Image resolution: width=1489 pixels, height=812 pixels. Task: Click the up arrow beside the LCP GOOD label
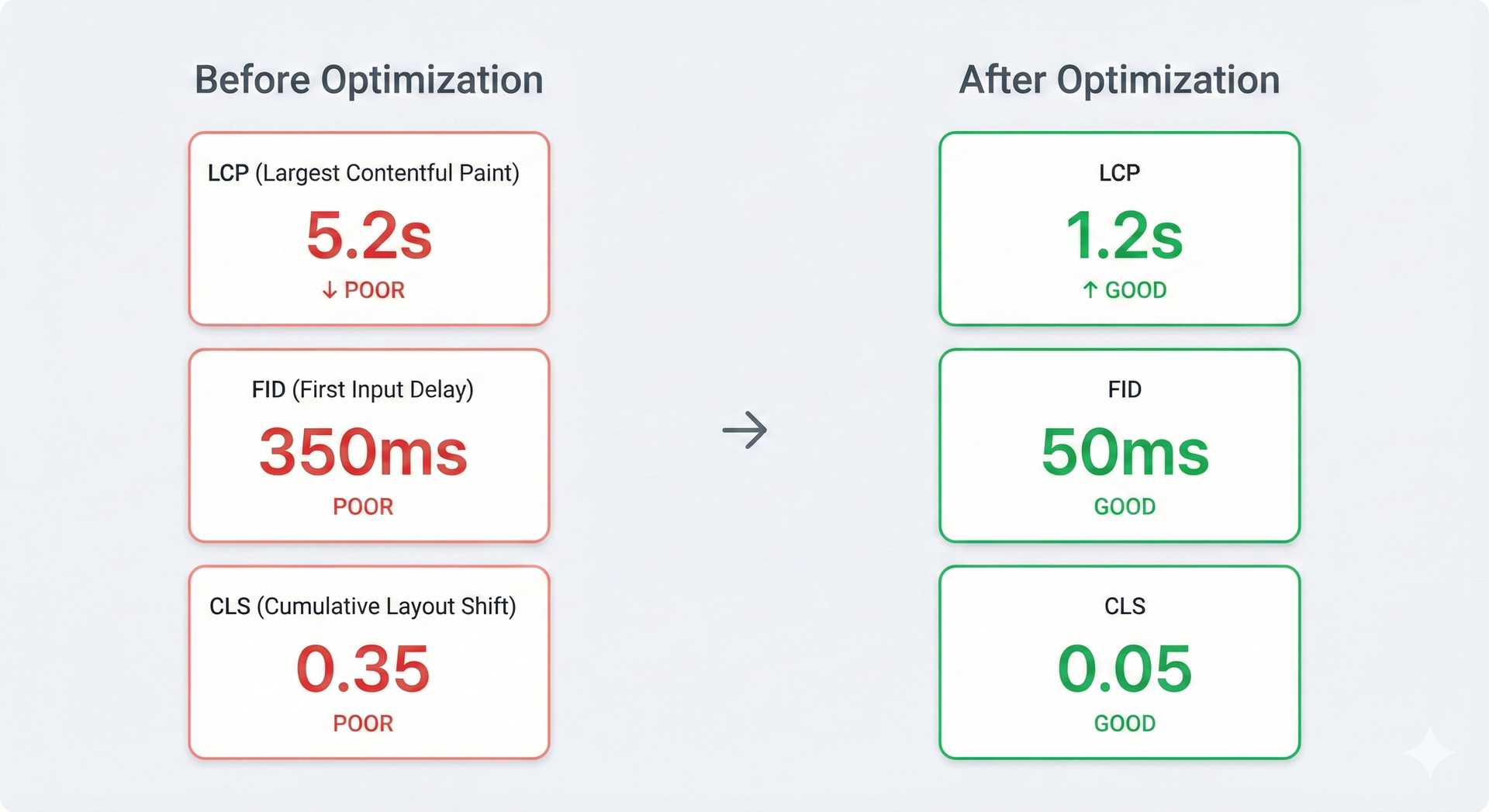pos(1090,290)
